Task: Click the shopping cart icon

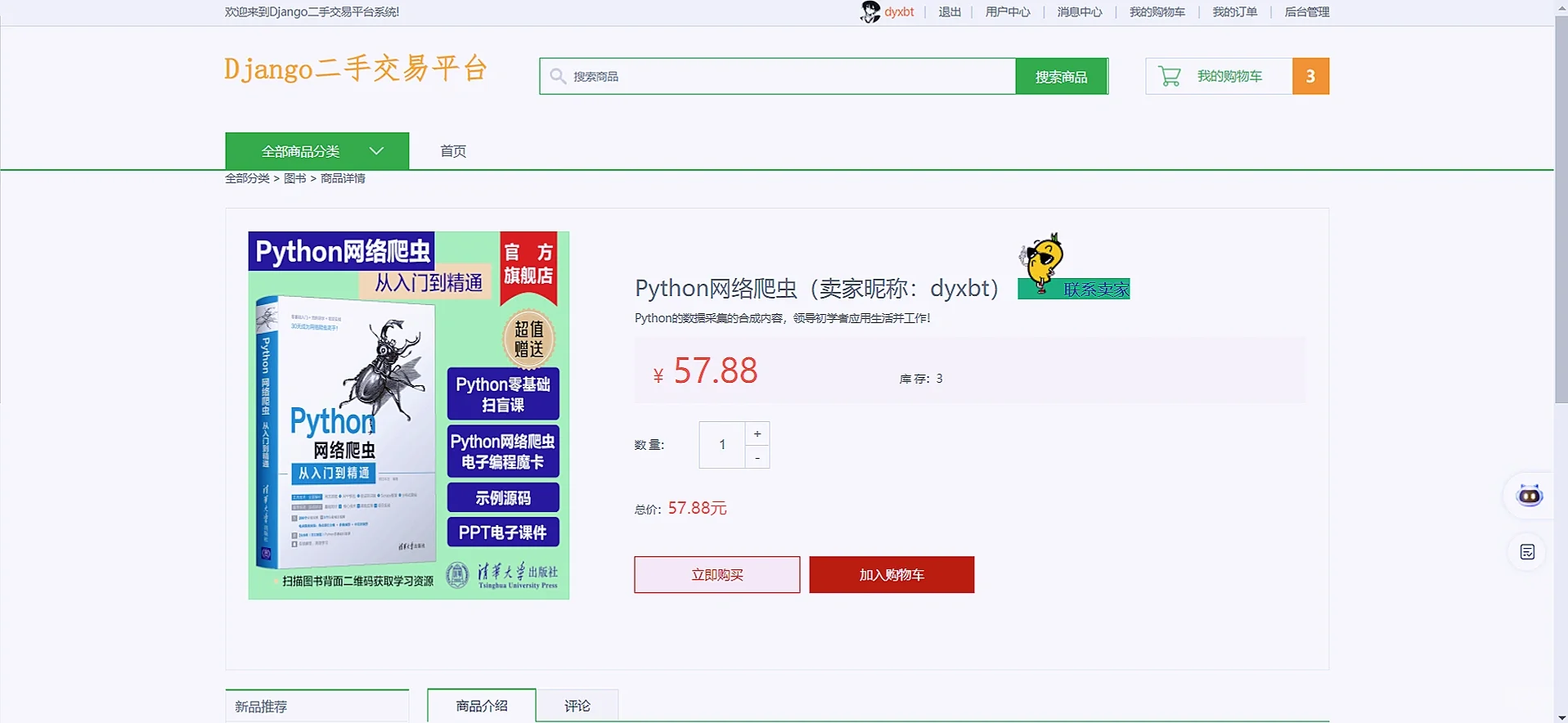Action: coord(1170,76)
